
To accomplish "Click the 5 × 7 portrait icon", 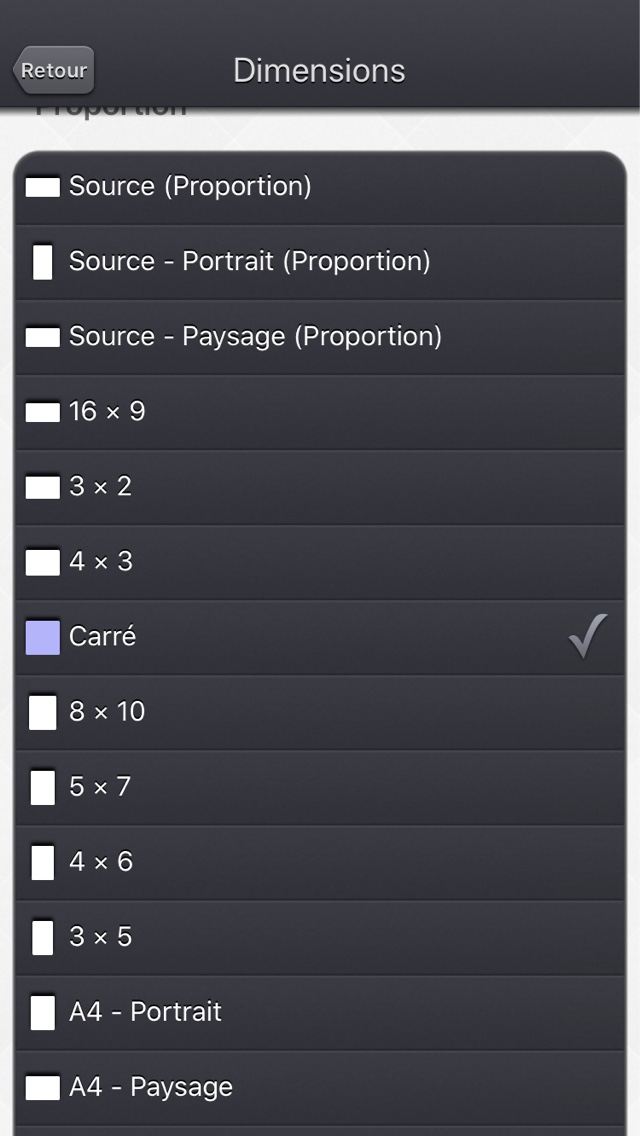I will (43, 788).
